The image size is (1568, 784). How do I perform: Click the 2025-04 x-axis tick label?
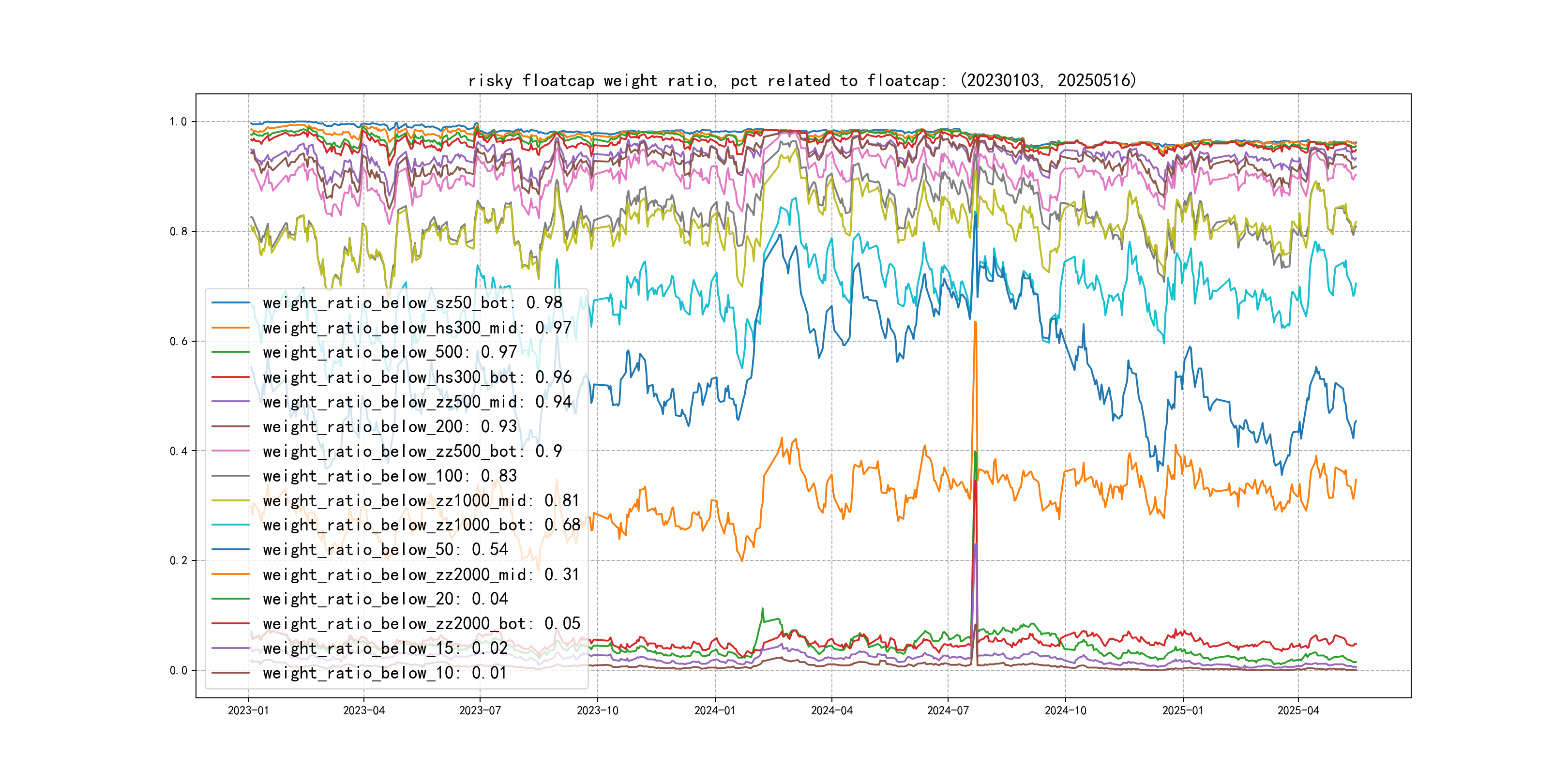(x=1298, y=711)
